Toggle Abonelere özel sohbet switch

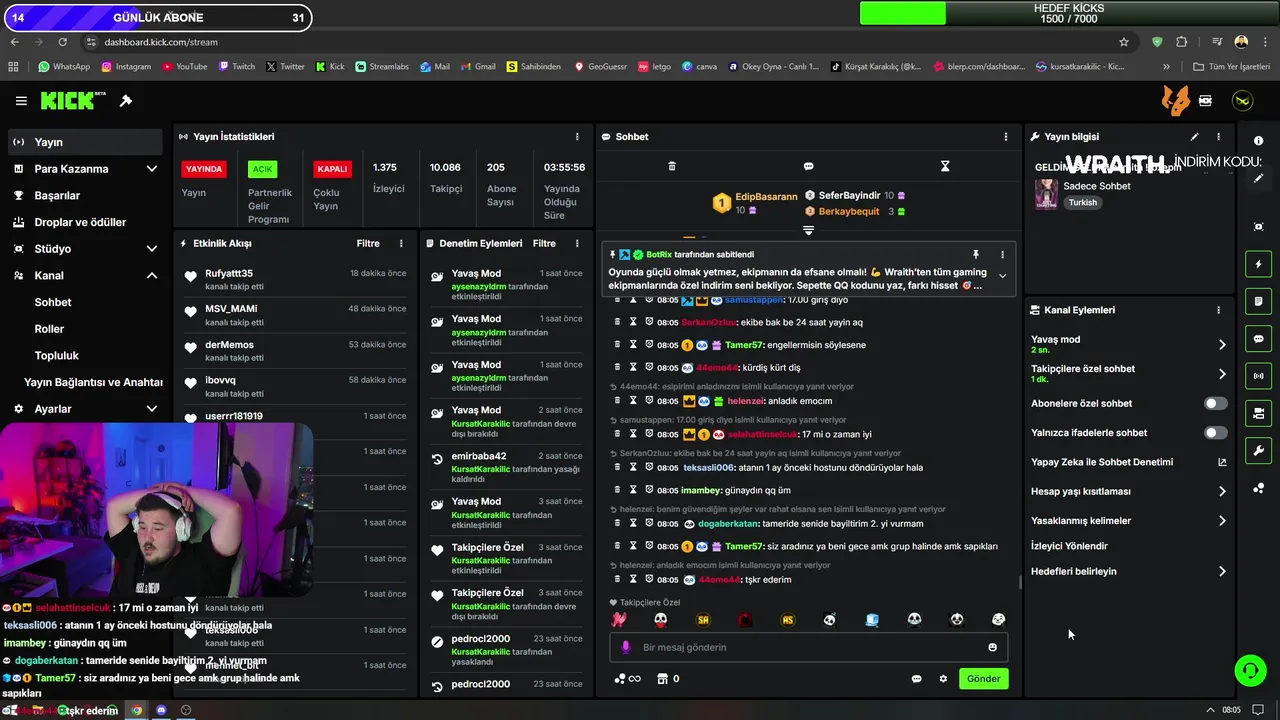(1215, 404)
